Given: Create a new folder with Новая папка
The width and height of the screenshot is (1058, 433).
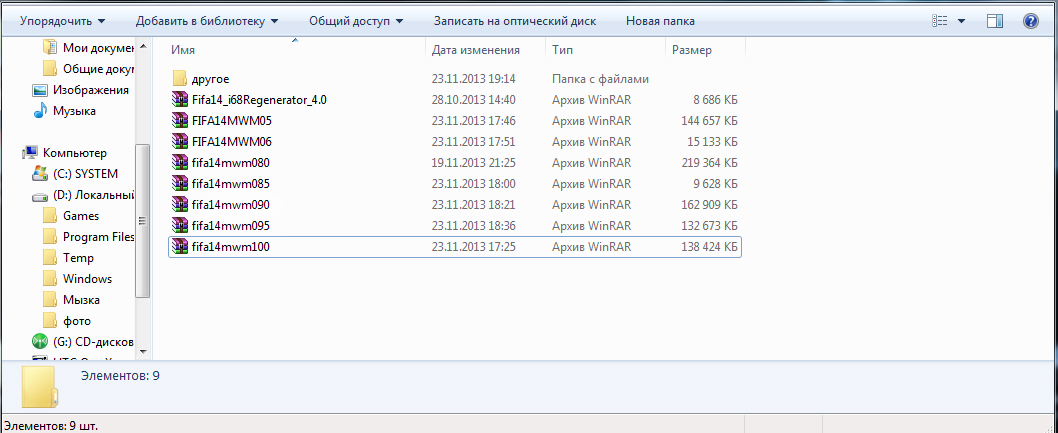Looking at the screenshot, I should pos(660,21).
